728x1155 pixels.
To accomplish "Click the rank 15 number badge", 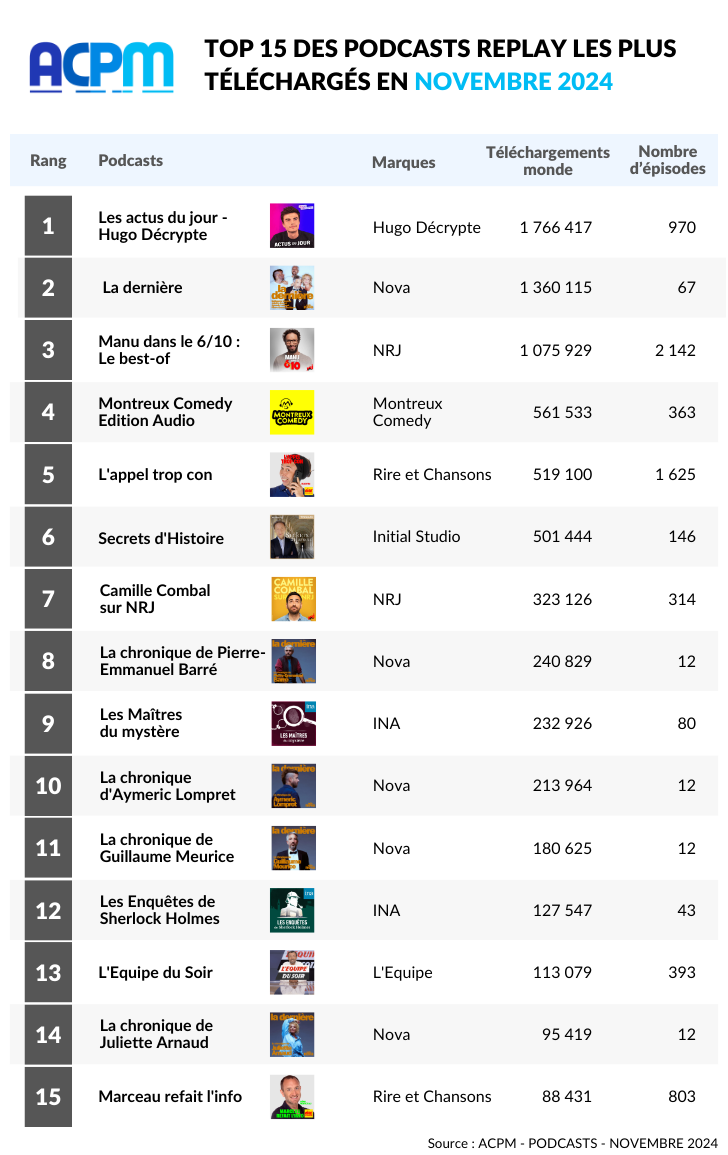I will [48, 1097].
